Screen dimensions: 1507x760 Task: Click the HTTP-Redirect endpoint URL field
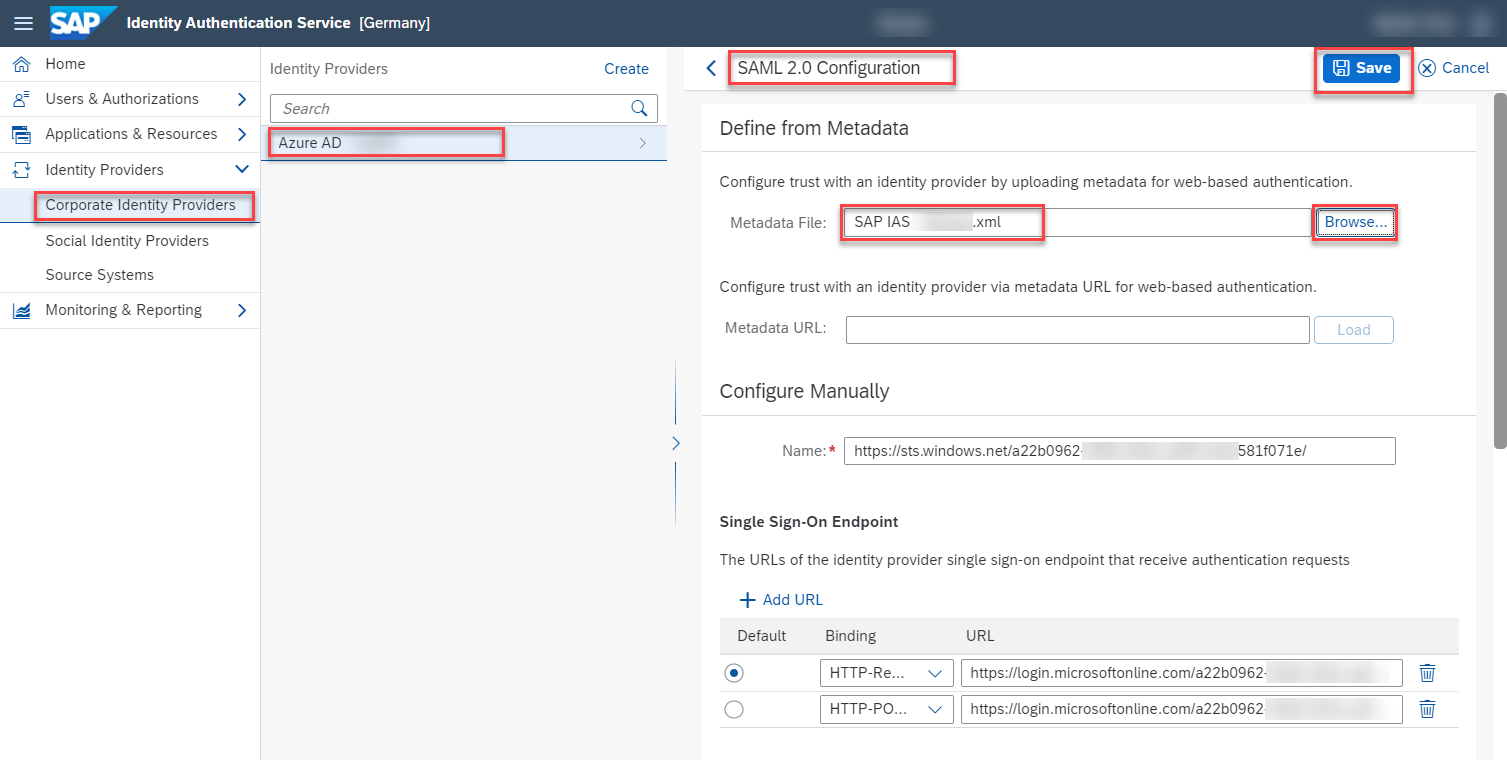pos(1182,673)
